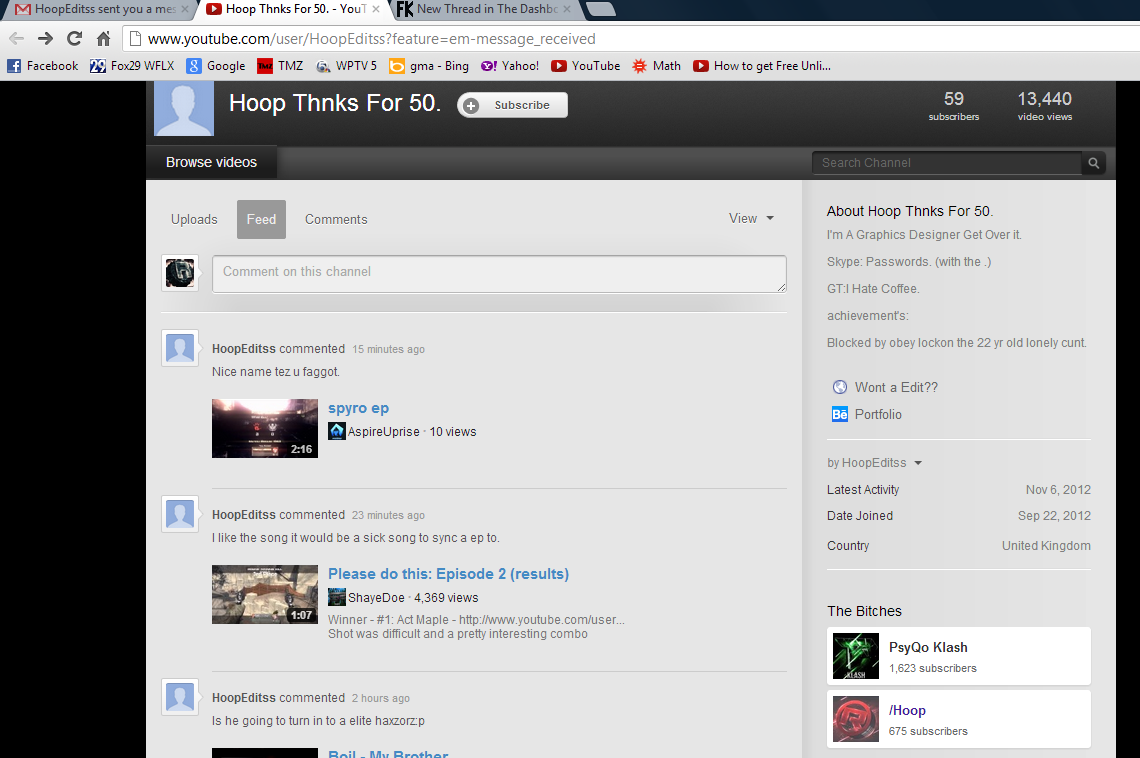Open the Browse videos tab
Screen dimensions: 1140x758
tap(212, 162)
